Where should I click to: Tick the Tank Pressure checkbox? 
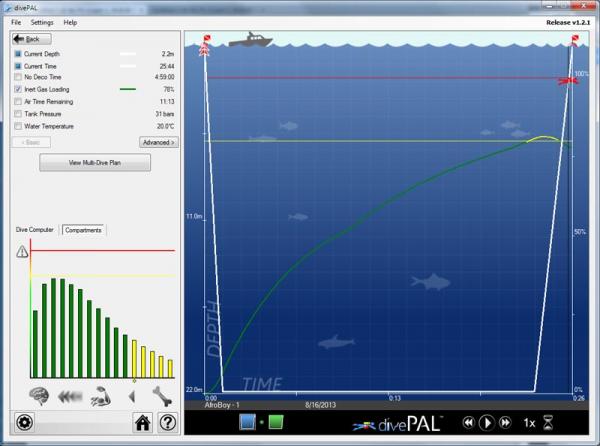pos(18,113)
